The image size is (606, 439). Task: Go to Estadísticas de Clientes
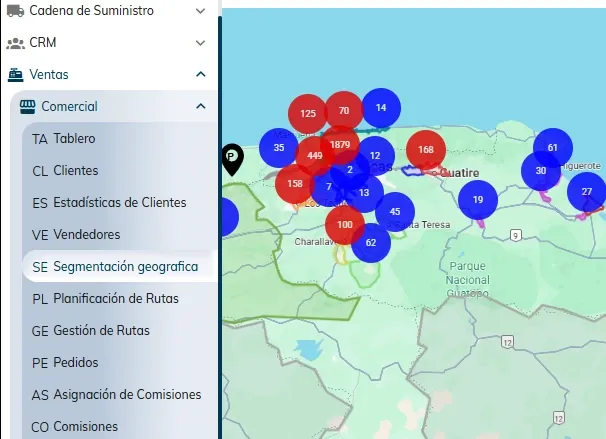(119, 202)
